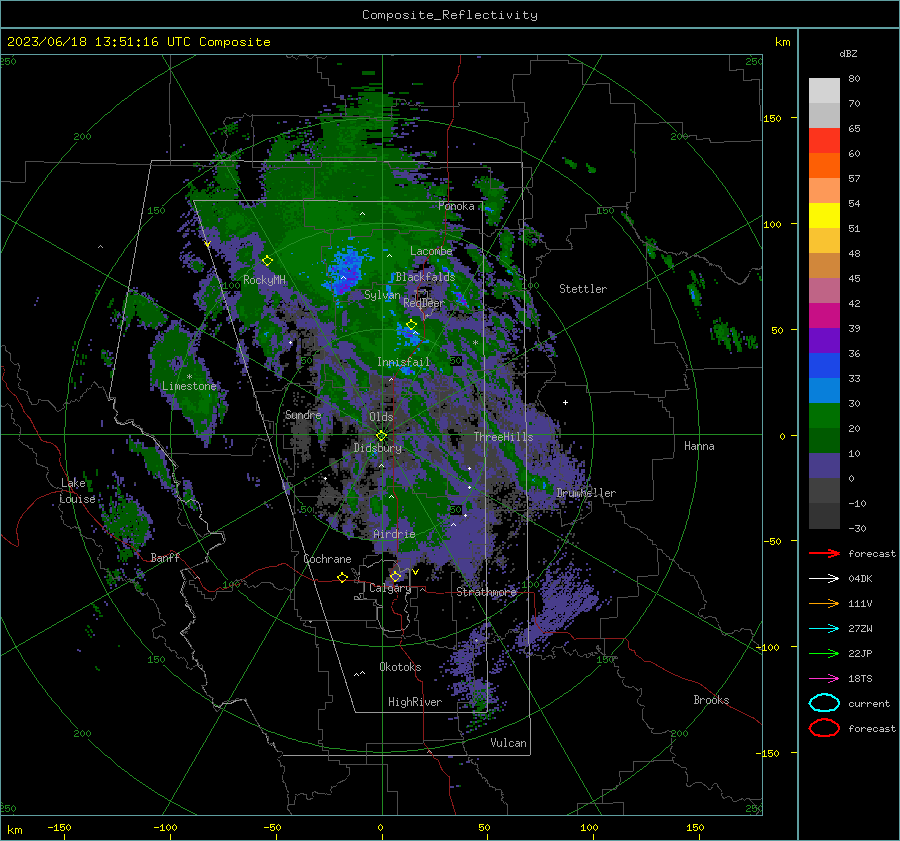Screen dimensions: 900x841
Task: Click the Brooks city label
Action: tap(711, 700)
